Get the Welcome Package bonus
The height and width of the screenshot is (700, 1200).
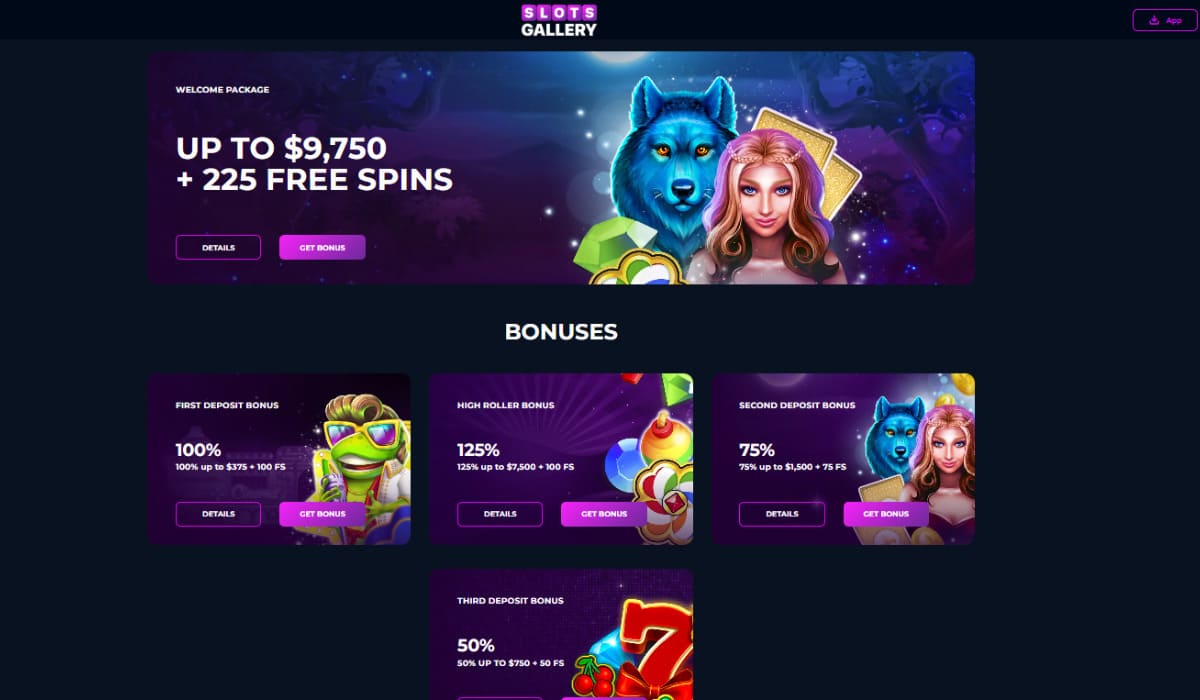(322, 247)
